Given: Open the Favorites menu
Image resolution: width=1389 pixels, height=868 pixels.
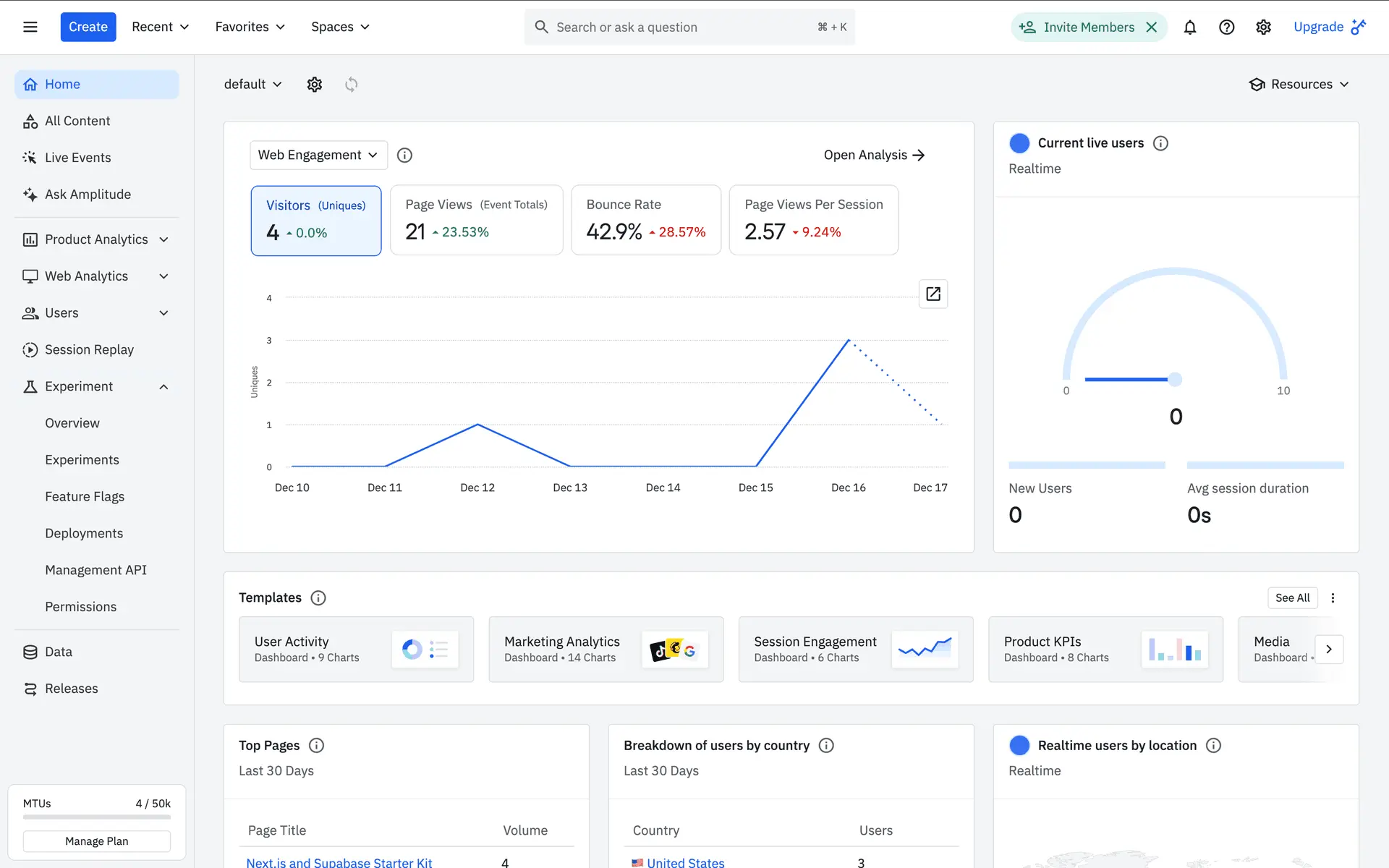Looking at the screenshot, I should tap(250, 27).
